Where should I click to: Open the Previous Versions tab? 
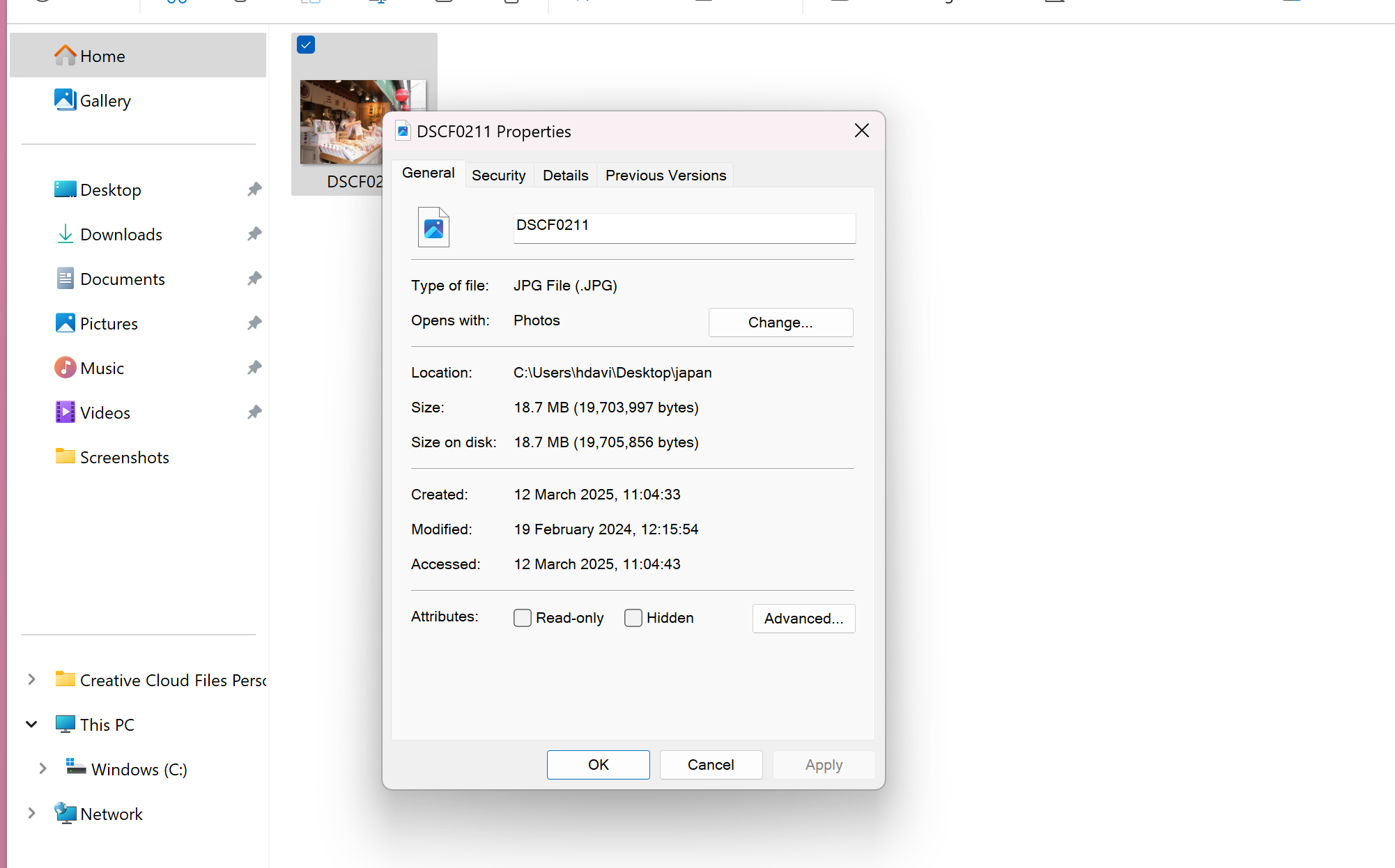point(665,176)
